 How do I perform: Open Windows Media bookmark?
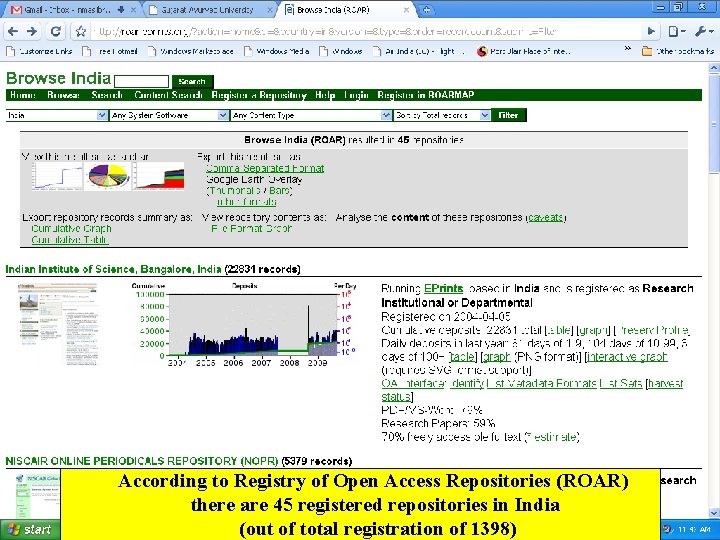[276, 51]
